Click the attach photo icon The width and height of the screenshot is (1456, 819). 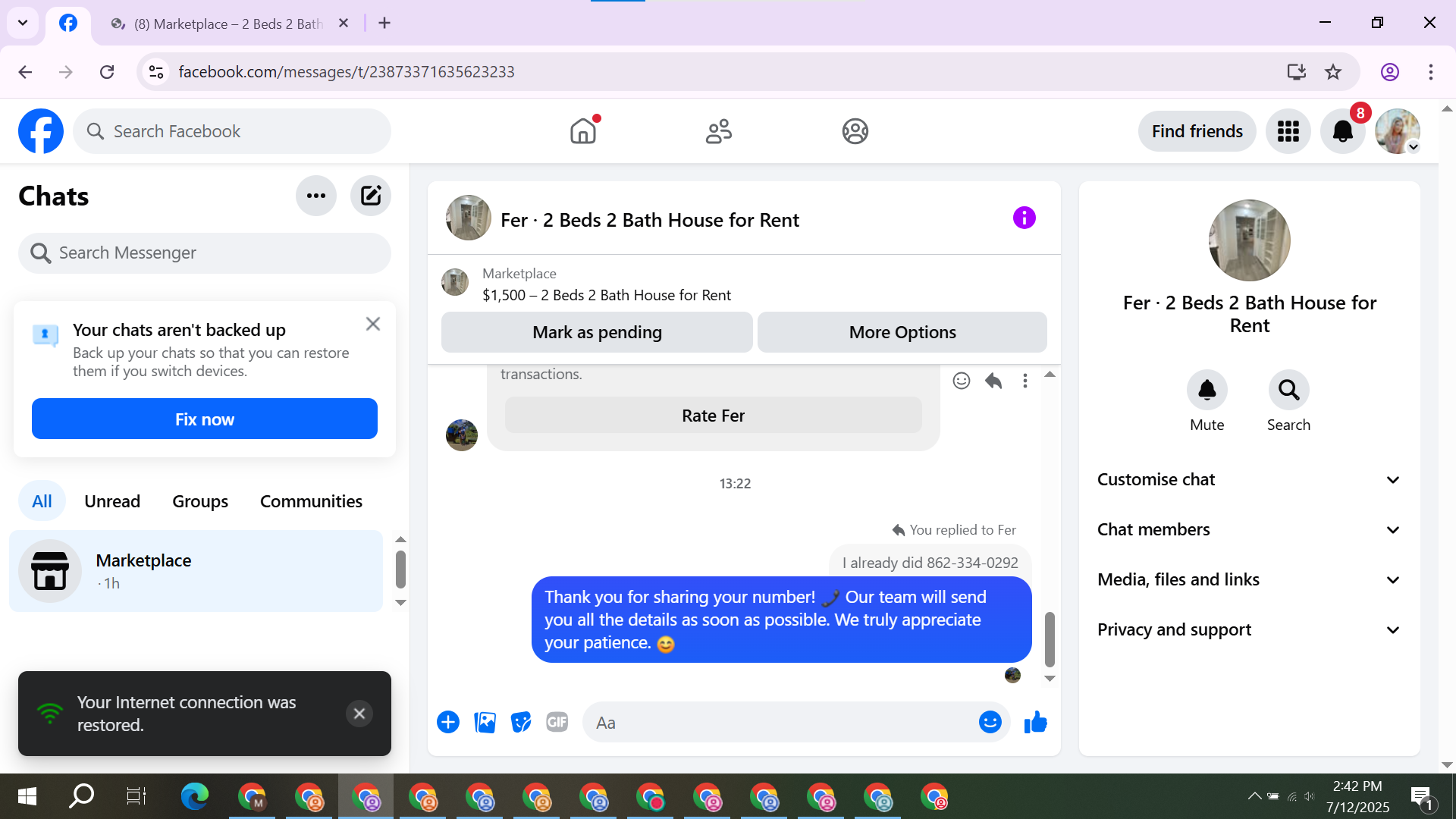click(485, 723)
